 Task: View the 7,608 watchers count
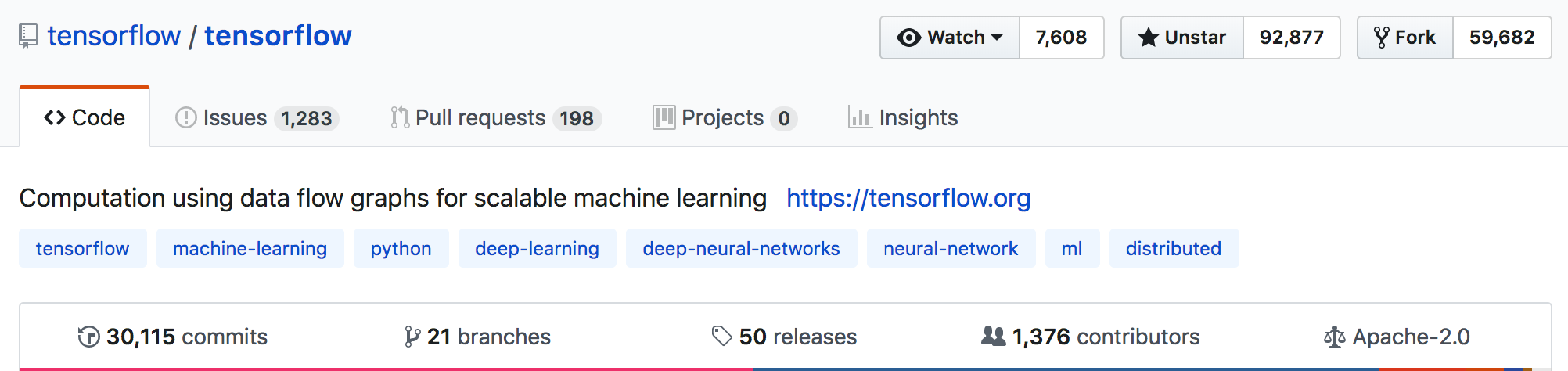pyautogui.click(x=1062, y=38)
